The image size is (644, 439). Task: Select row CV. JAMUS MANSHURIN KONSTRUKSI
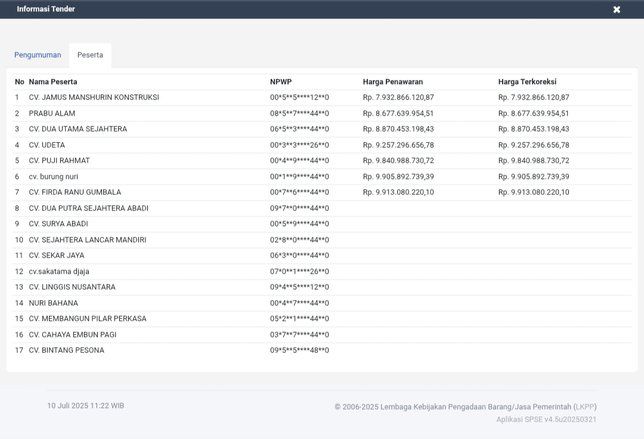tap(94, 97)
